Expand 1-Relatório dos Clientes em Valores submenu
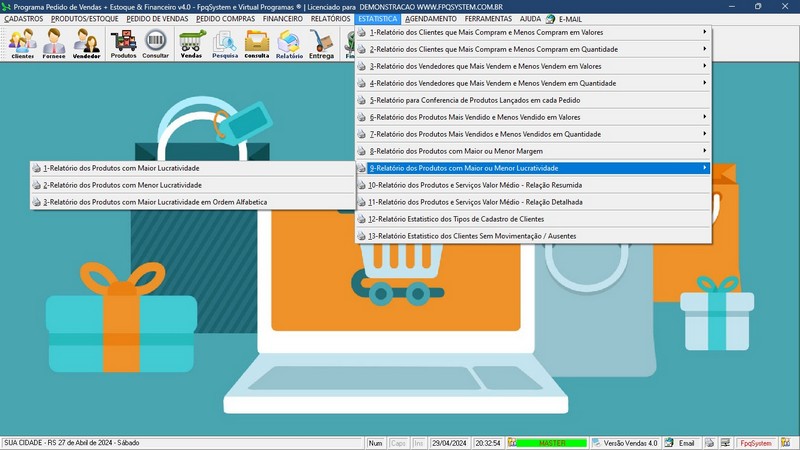The width and height of the screenshot is (800, 450). 533,32
